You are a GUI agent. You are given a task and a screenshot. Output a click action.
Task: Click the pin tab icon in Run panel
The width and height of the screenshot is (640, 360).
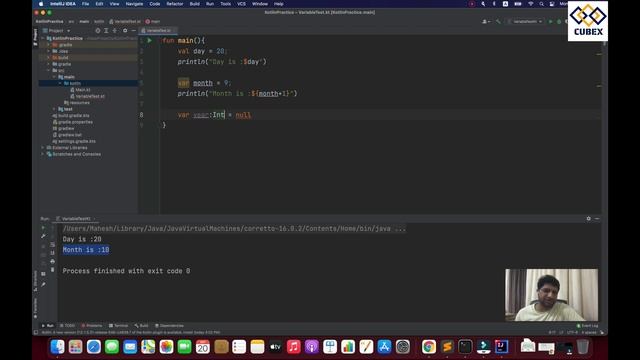(x=43, y=284)
